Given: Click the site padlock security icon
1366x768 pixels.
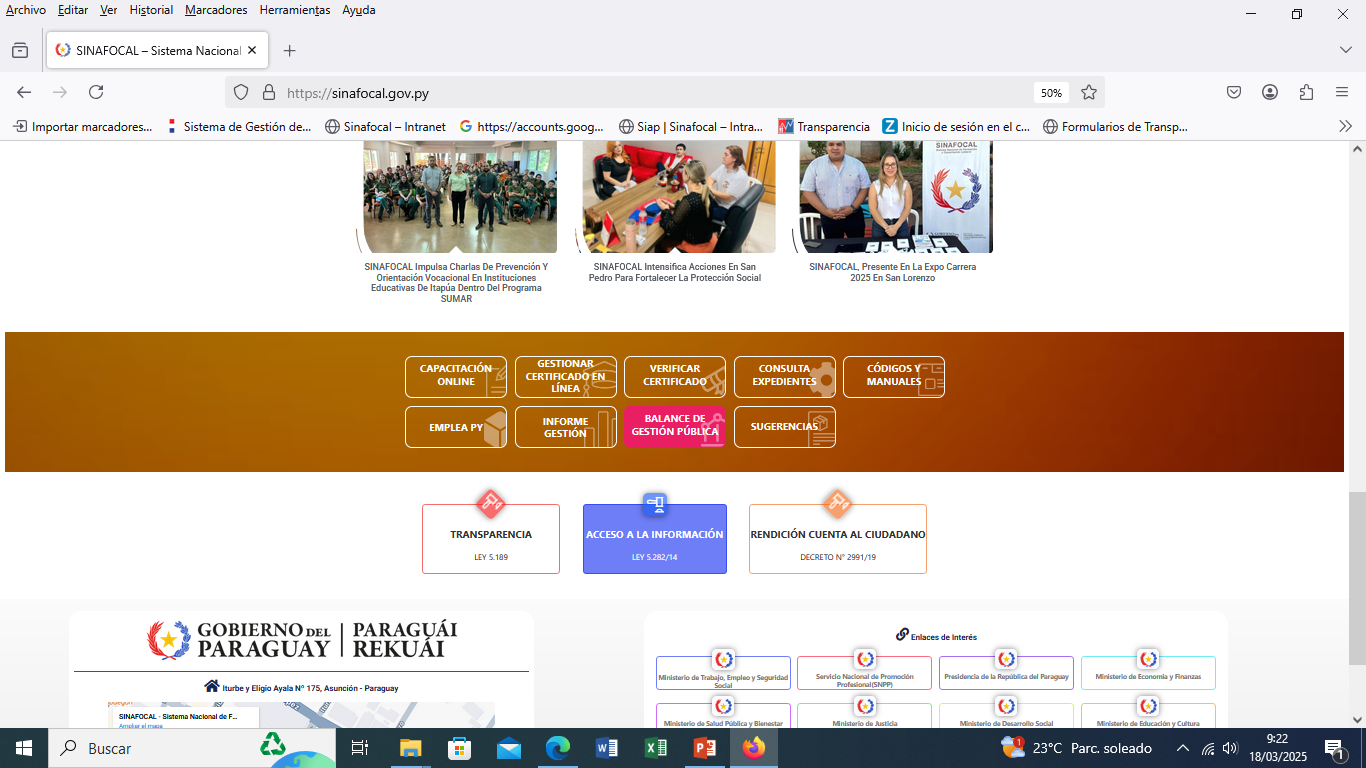Looking at the screenshot, I should [x=268, y=92].
